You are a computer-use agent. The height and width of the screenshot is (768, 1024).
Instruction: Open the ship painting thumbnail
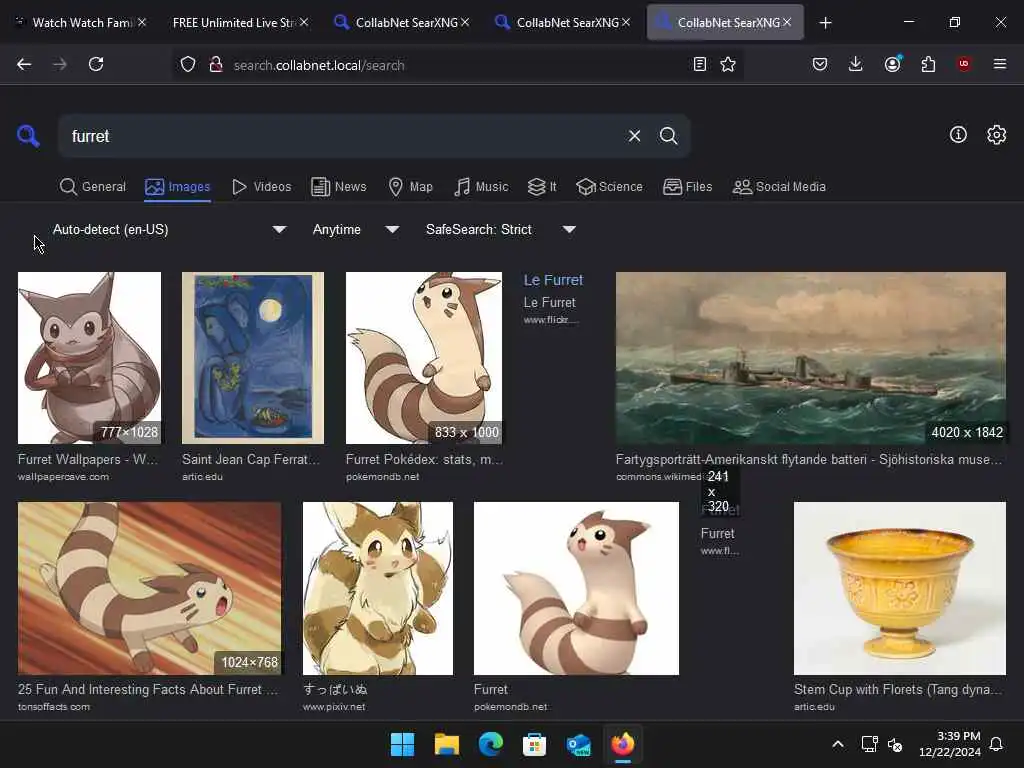[x=810, y=358]
